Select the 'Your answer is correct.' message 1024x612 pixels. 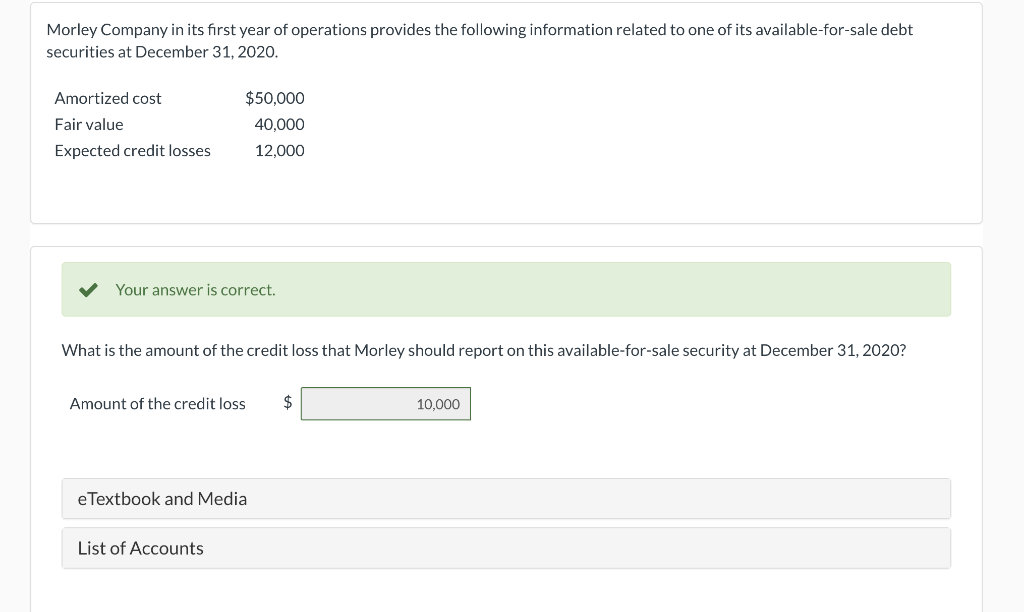(x=195, y=290)
